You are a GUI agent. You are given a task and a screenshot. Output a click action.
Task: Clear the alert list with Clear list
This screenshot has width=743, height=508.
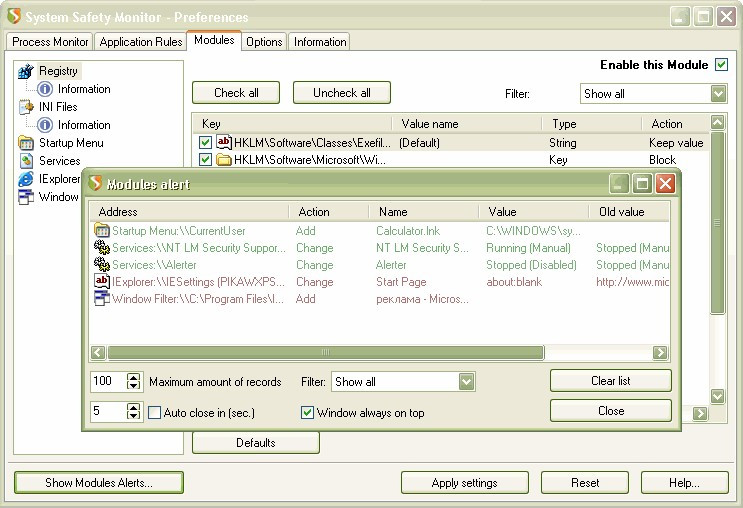[x=610, y=381]
